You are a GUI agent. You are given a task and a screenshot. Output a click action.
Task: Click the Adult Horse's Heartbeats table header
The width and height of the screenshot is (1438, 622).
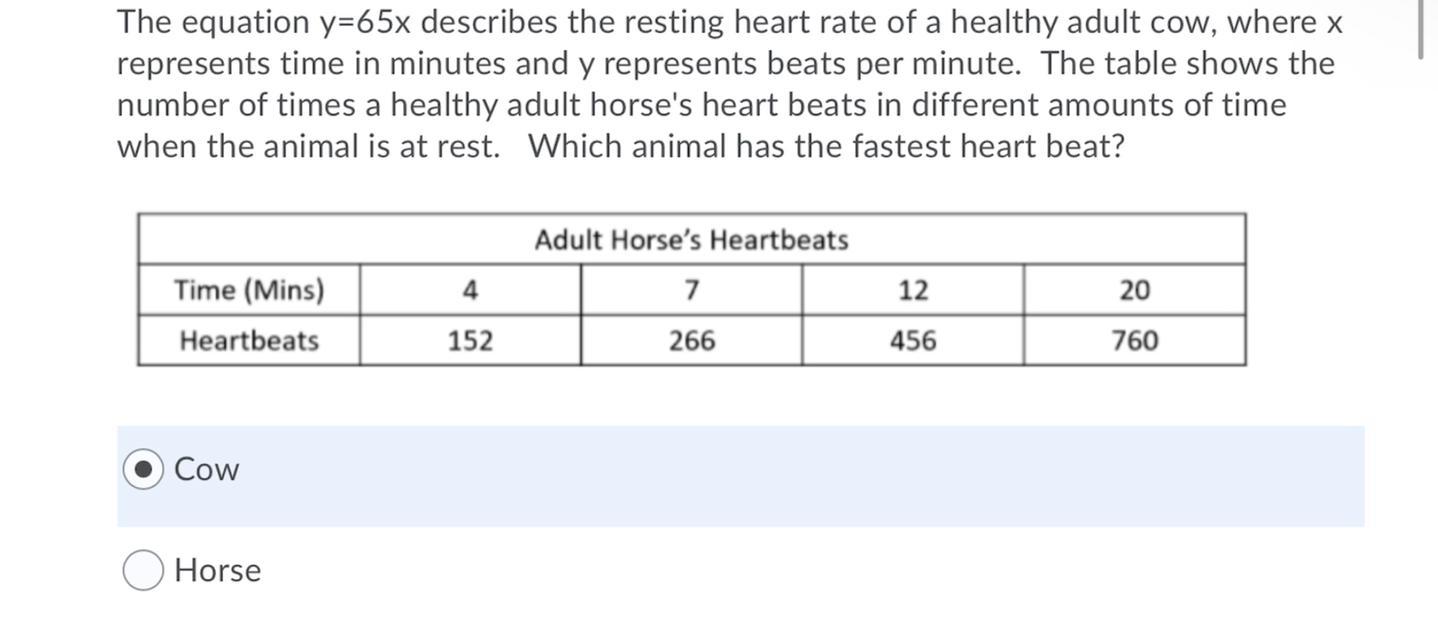click(x=691, y=240)
